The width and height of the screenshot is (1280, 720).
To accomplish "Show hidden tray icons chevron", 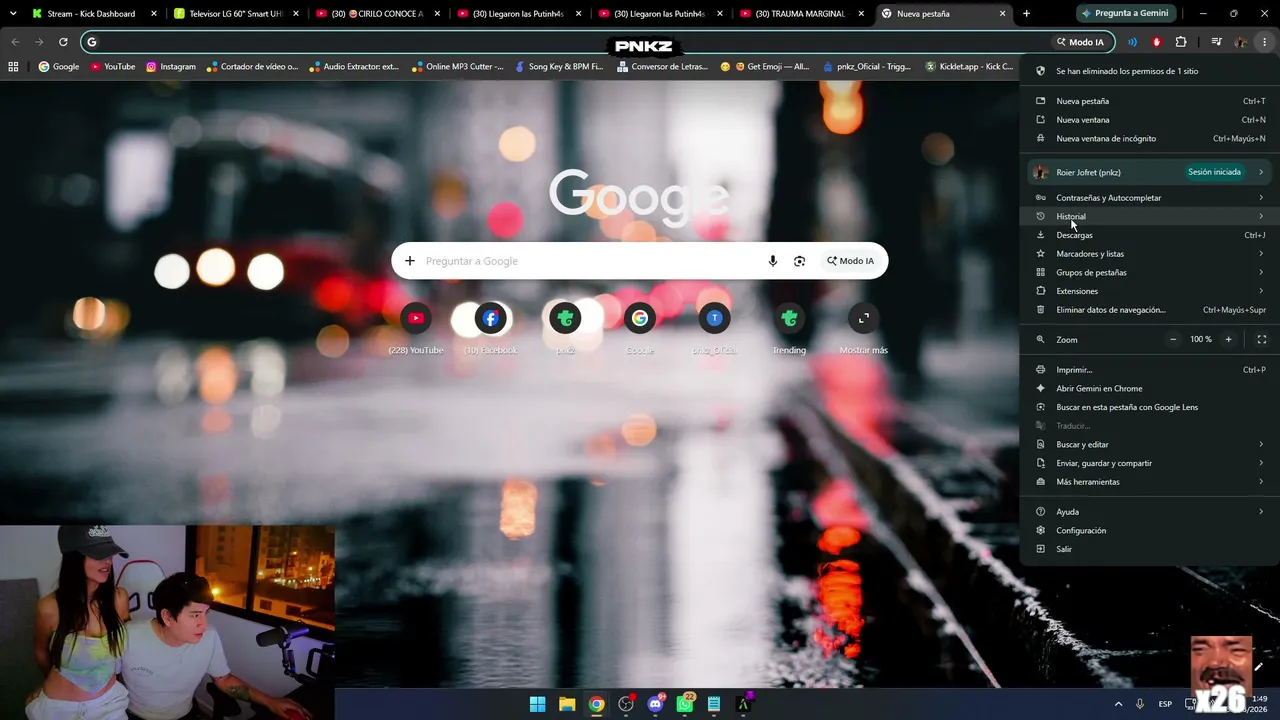I will [1118, 704].
